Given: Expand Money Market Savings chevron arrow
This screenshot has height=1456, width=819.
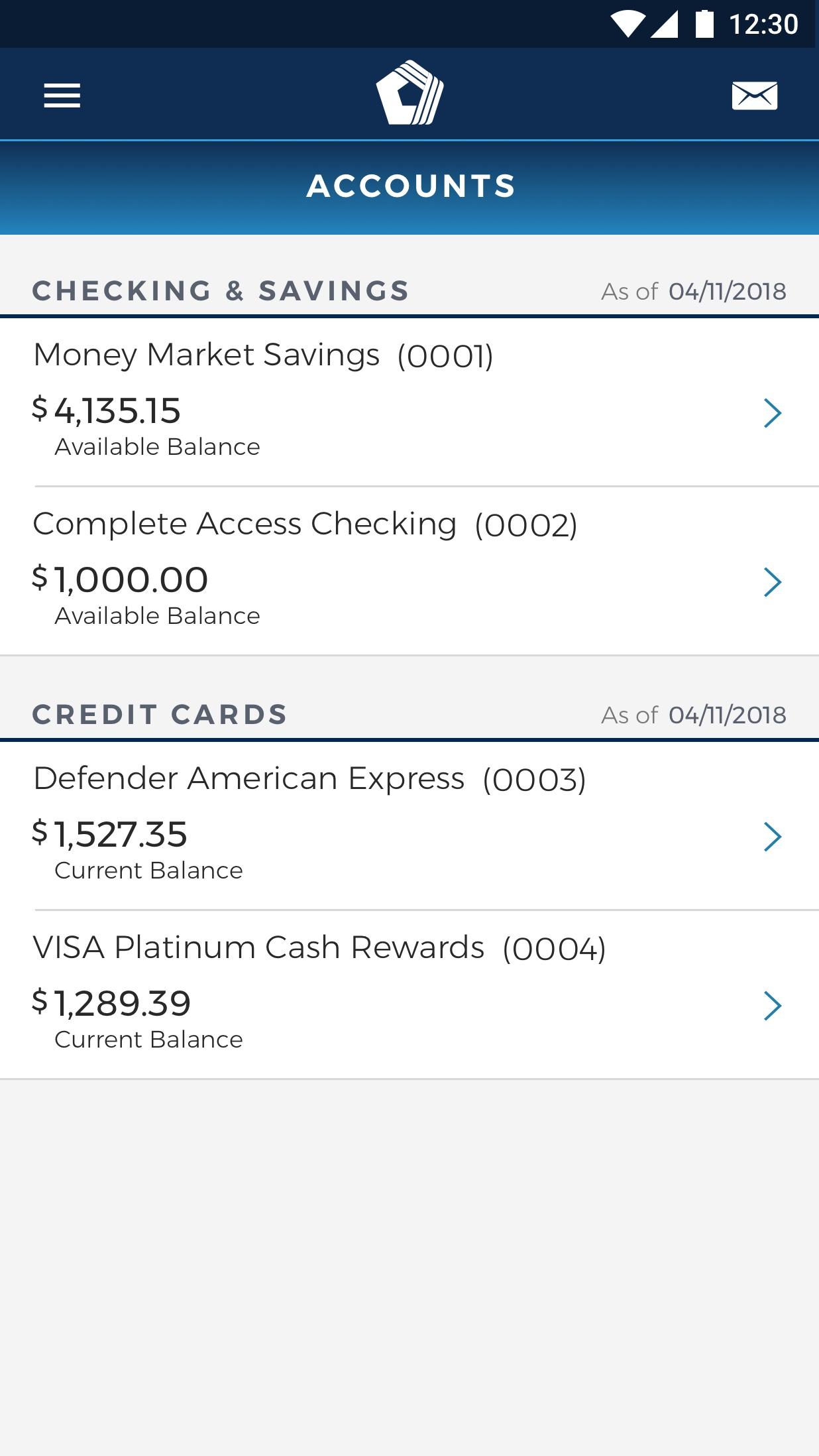Looking at the screenshot, I should pos(773,413).
